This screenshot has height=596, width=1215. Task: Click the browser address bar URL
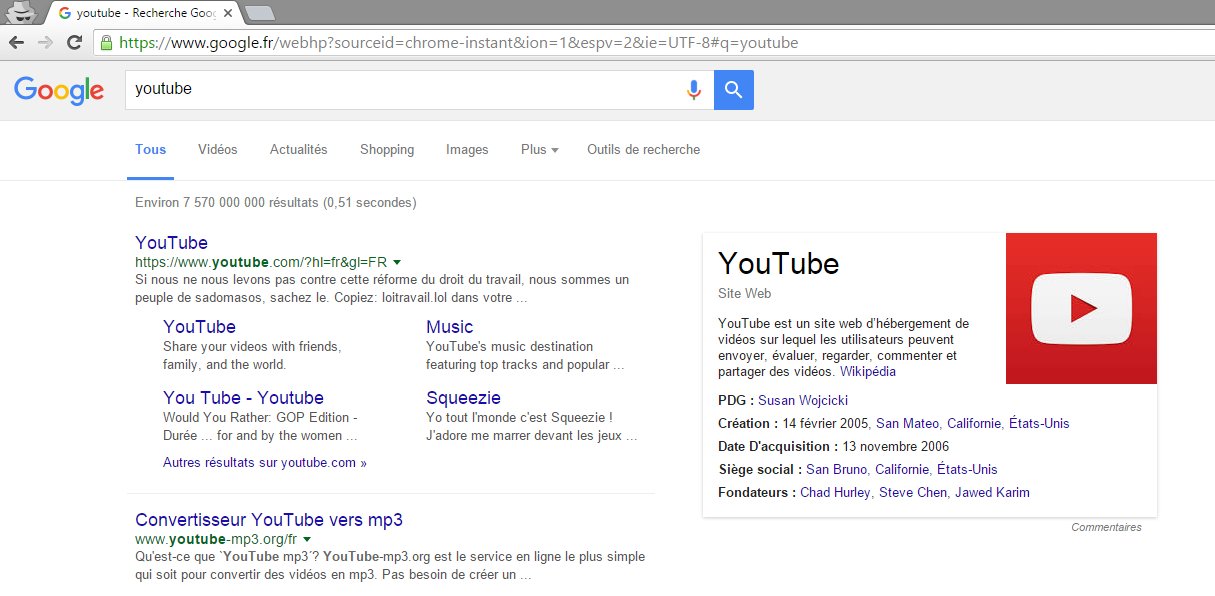pyautogui.click(x=458, y=43)
